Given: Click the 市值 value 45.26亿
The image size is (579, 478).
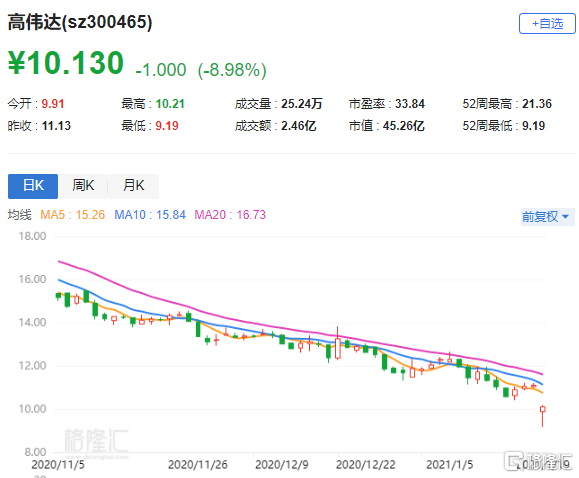Looking at the screenshot, I should [x=404, y=126].
